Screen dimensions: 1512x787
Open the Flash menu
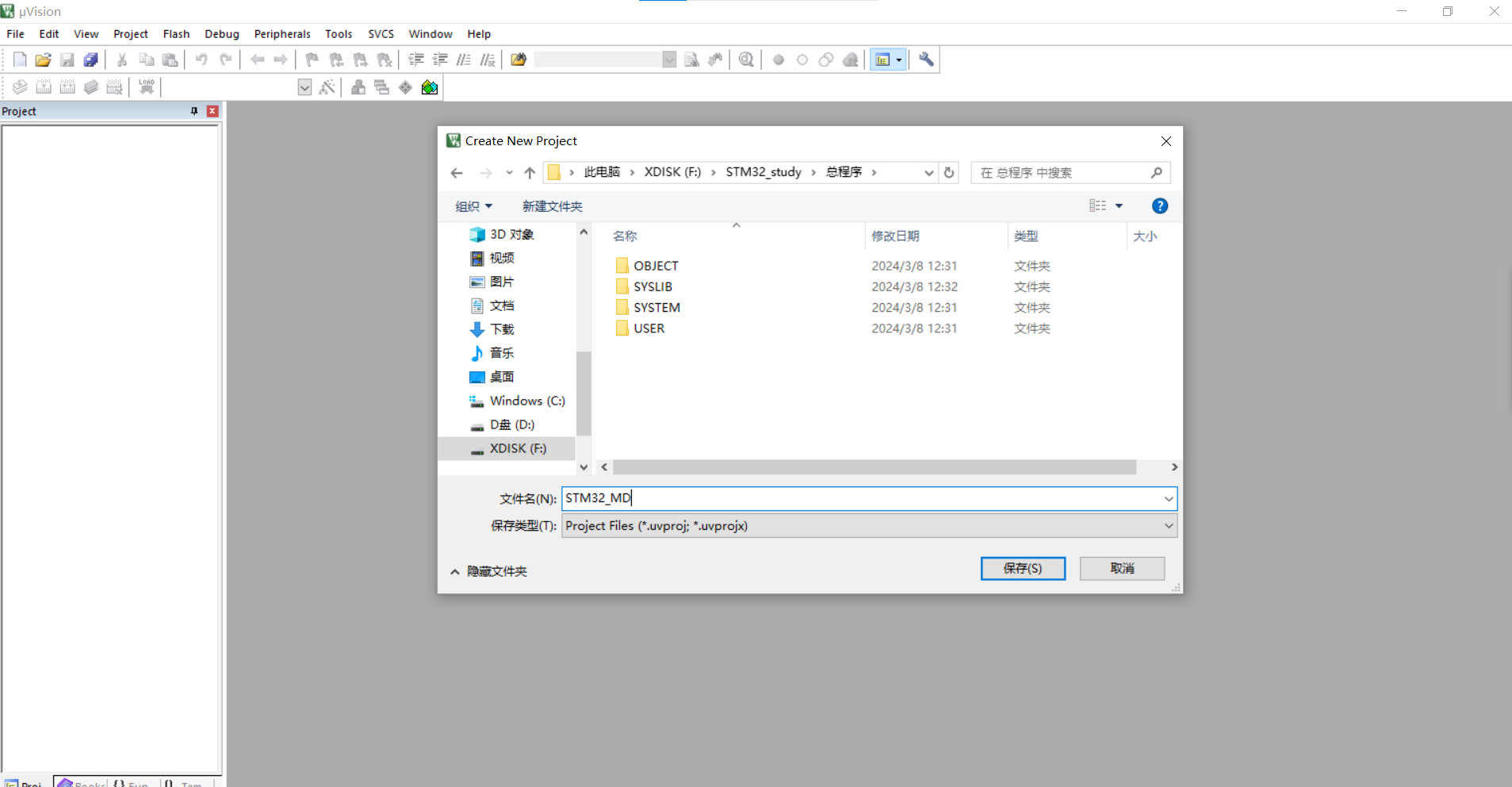tap(176, 34)
